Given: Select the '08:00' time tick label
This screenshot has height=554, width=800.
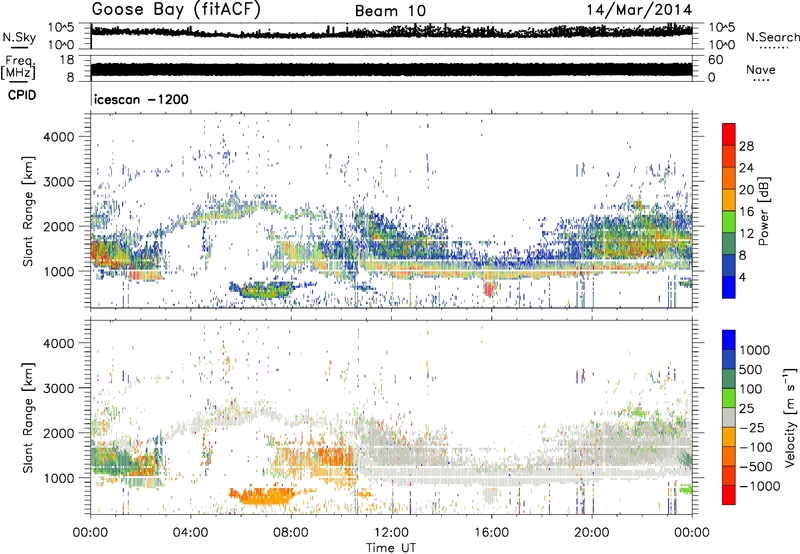Looking at the screenshot, I should pyautogui.click(x=291, y=533).
